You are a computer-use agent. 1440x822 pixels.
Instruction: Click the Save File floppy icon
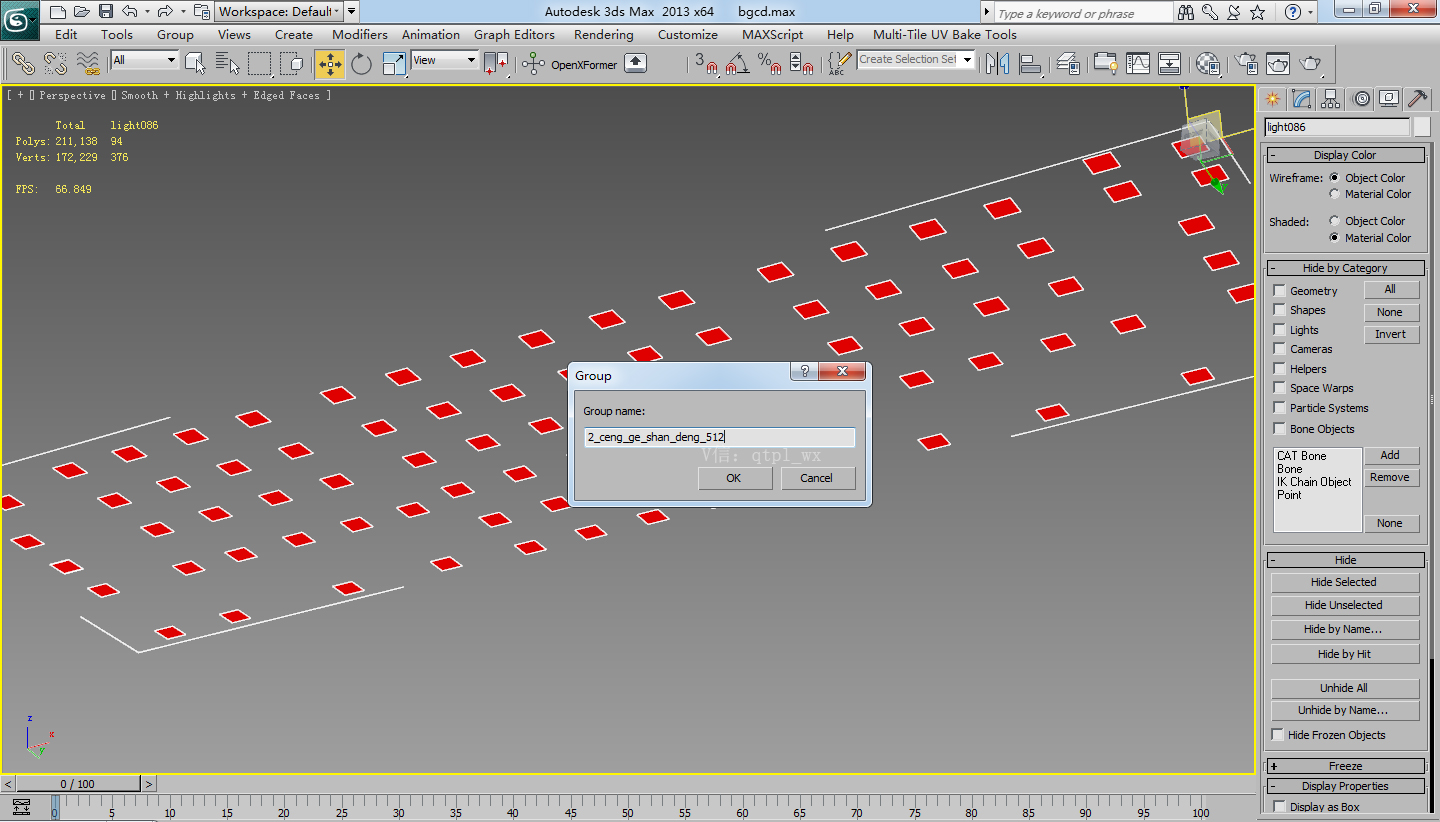(x=106, y=12)
